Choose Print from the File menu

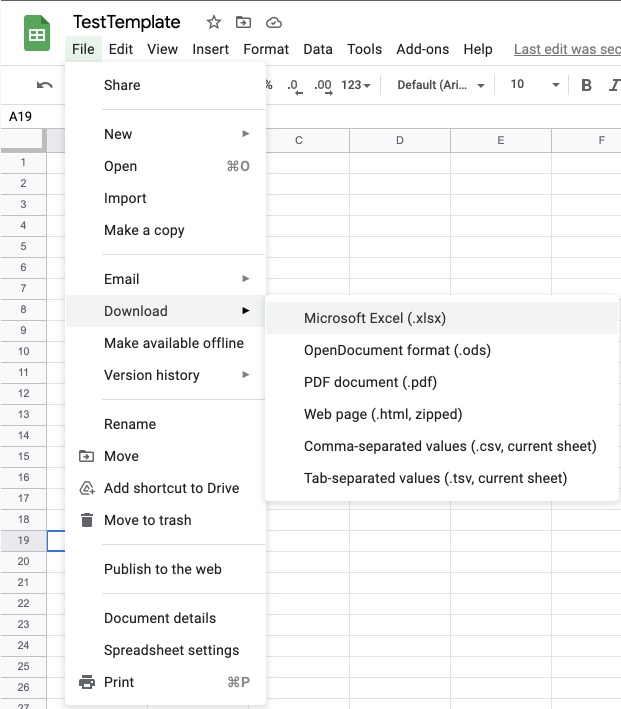(166, 682)
